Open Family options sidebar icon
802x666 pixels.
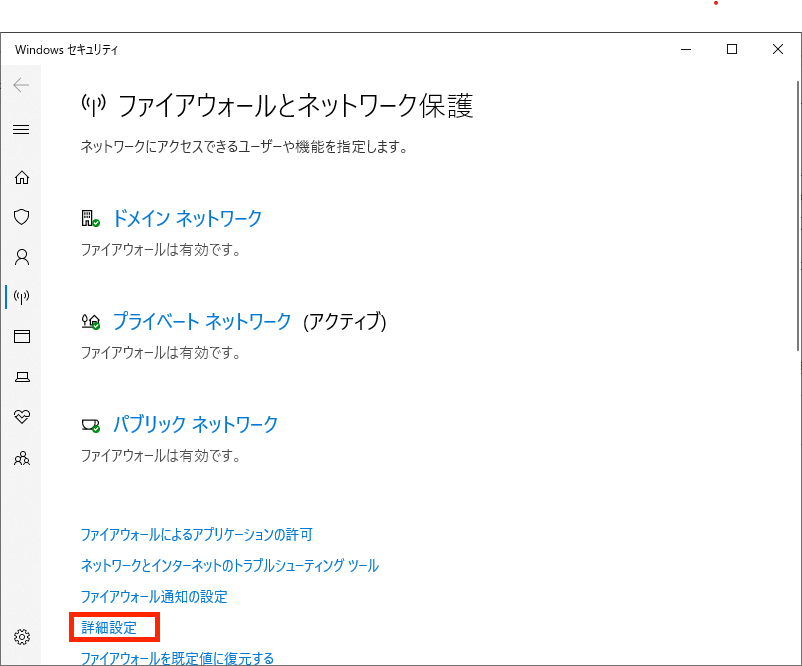[x=21, y=458]
